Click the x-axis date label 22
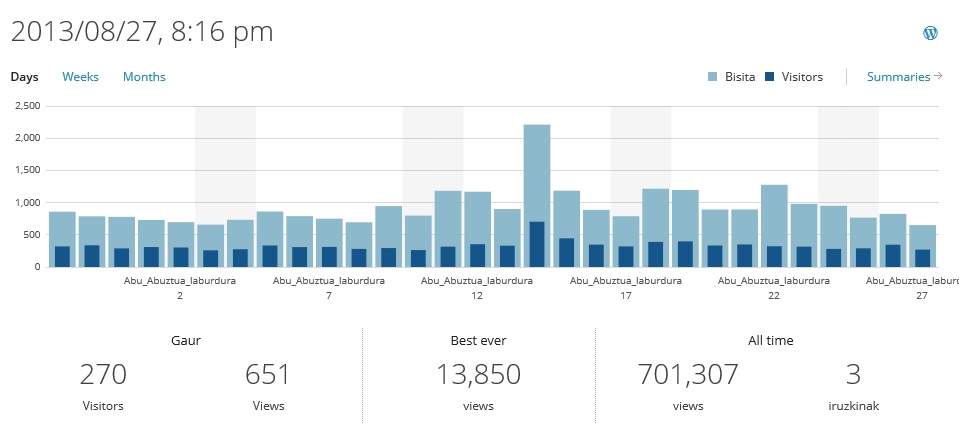The image size is (959, 432). 774,297
